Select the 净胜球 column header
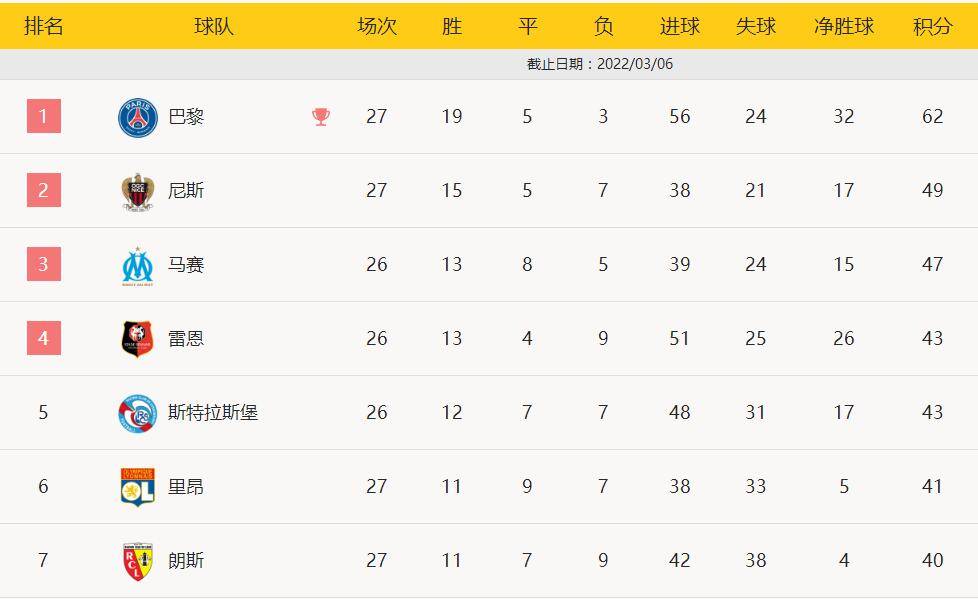 (843, 26)
